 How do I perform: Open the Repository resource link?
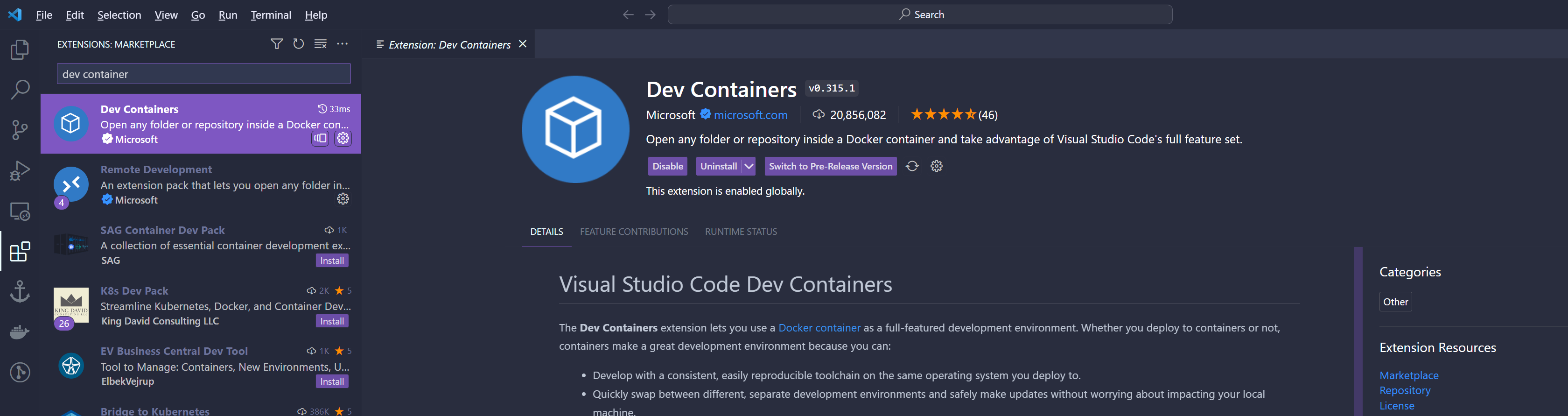tap(1405, 390)
